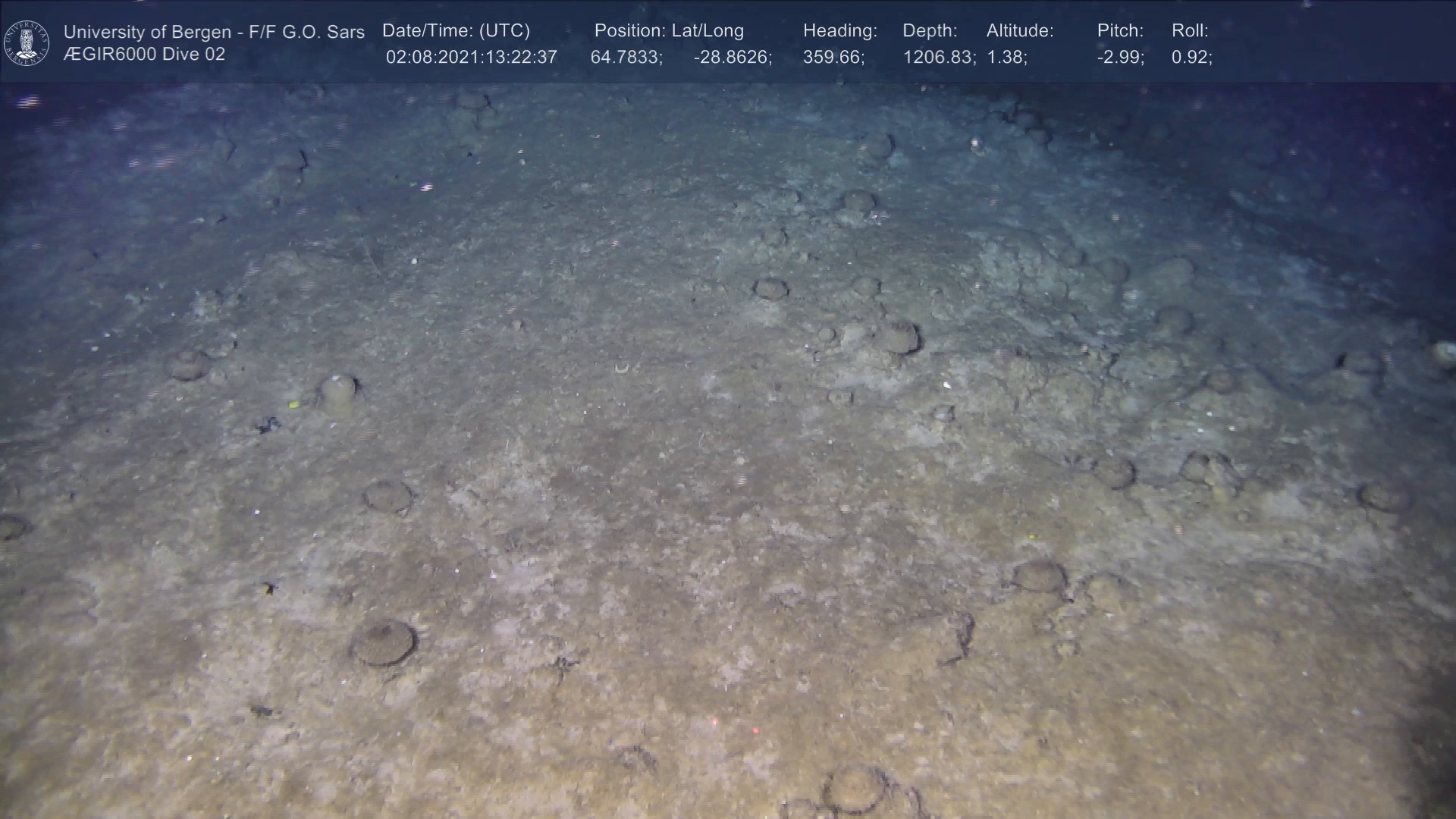Click the pitch value -2.99

click(x=1120, y=58)
